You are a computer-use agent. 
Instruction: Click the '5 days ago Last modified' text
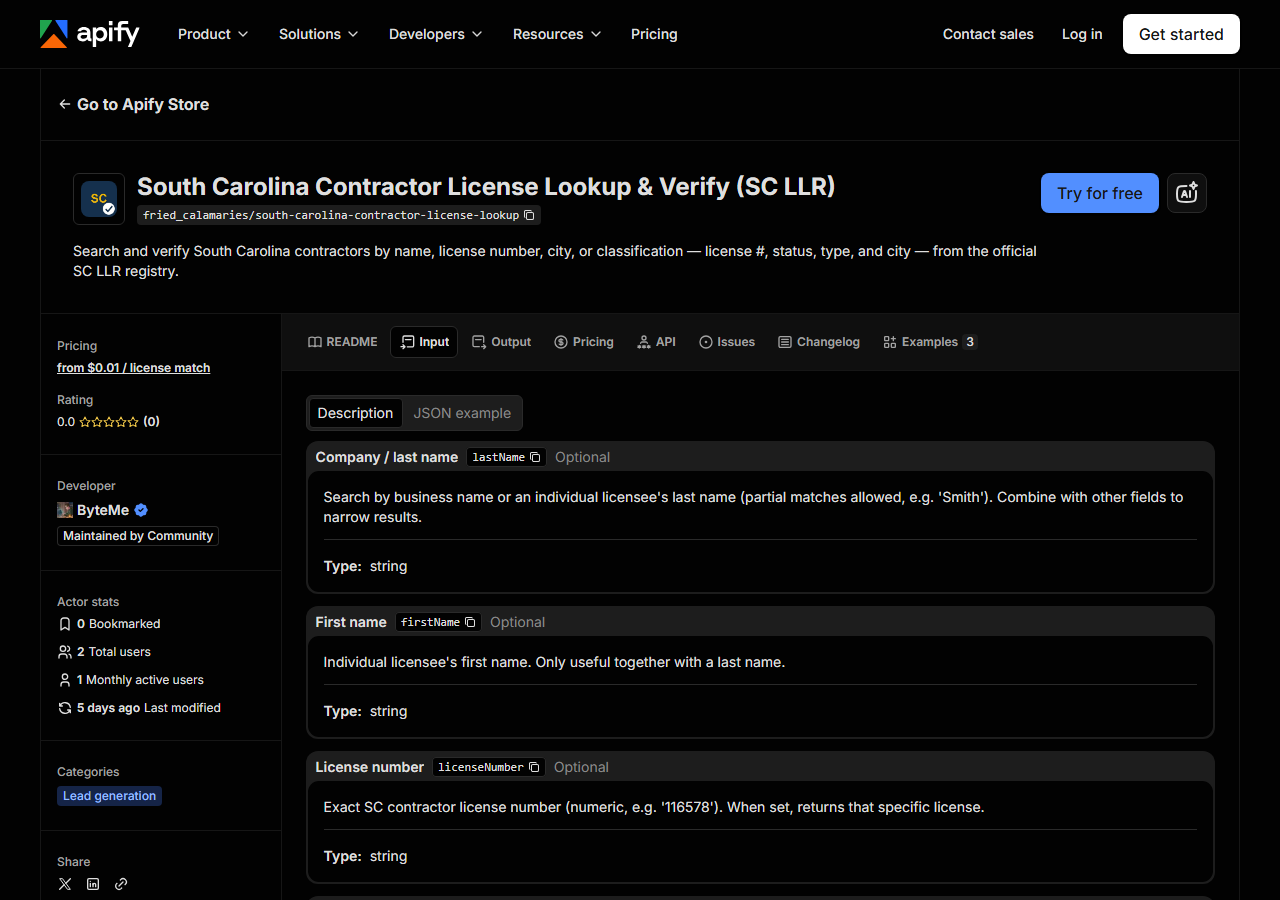click(149, 708)
